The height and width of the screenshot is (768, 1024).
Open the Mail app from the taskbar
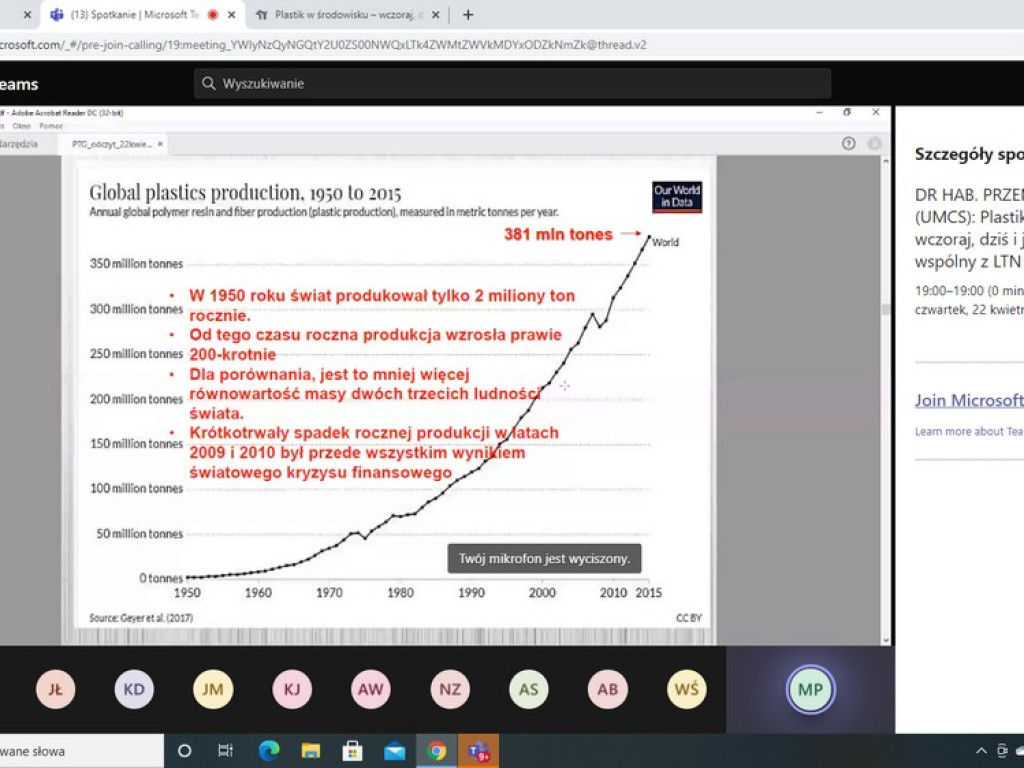(x=394, y=751)
